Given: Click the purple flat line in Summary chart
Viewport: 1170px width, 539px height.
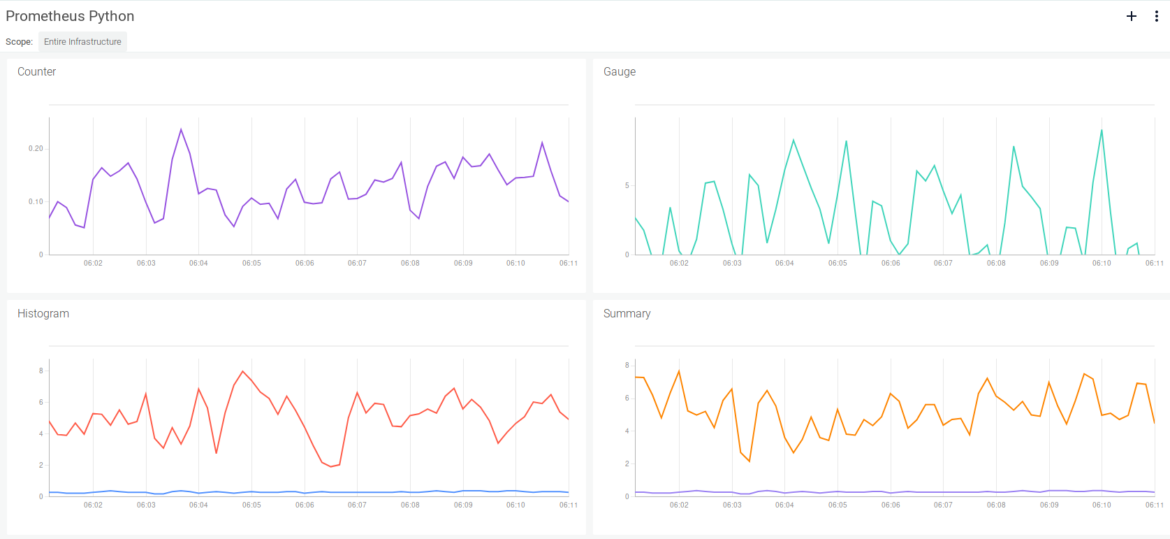Looking at the screenshot, I should [895, 492].
